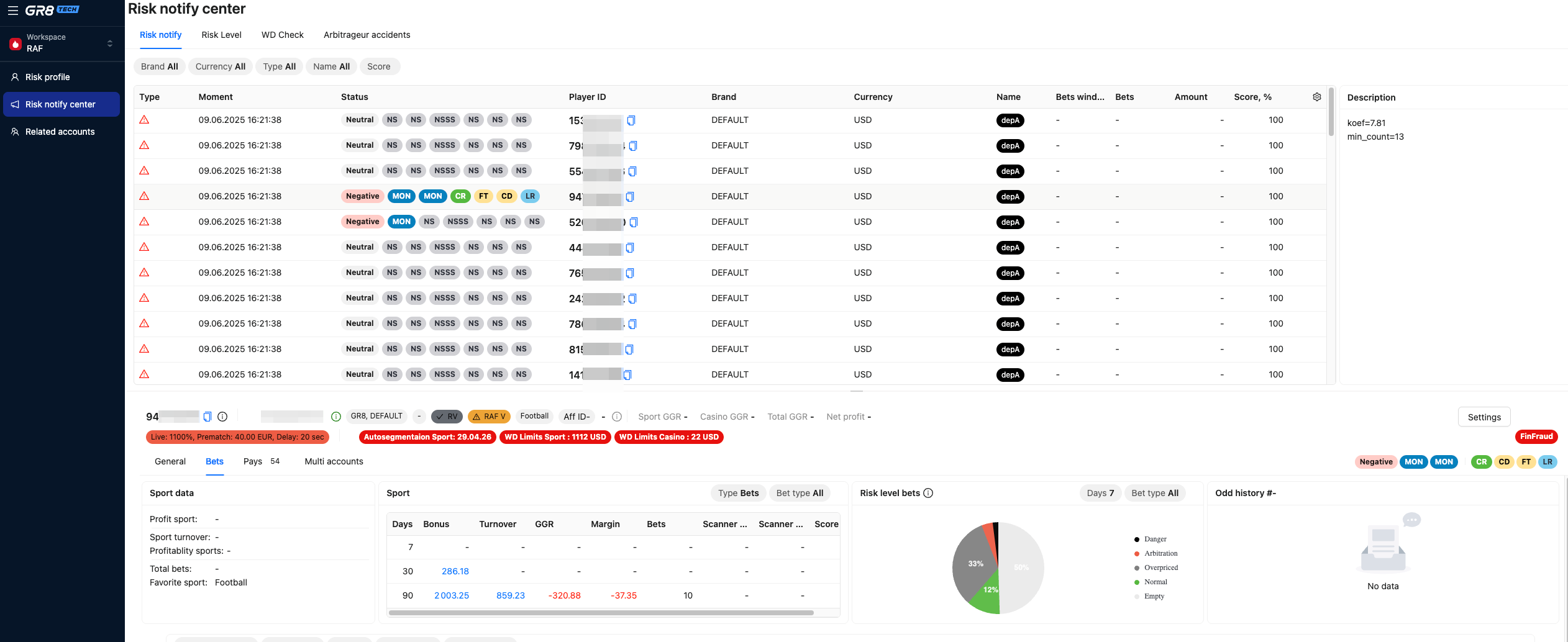Viewport: 1568px width, 642px height.
Task: Copy player ID 94 in details header
Action: [207, 417]
